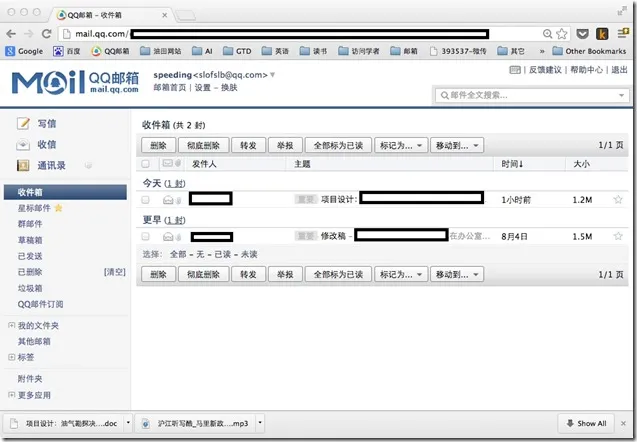The width and height of the screenshot is (637, 442).
Task: Click top toolbar 全部标为已读 button
Action: point(338,145)
